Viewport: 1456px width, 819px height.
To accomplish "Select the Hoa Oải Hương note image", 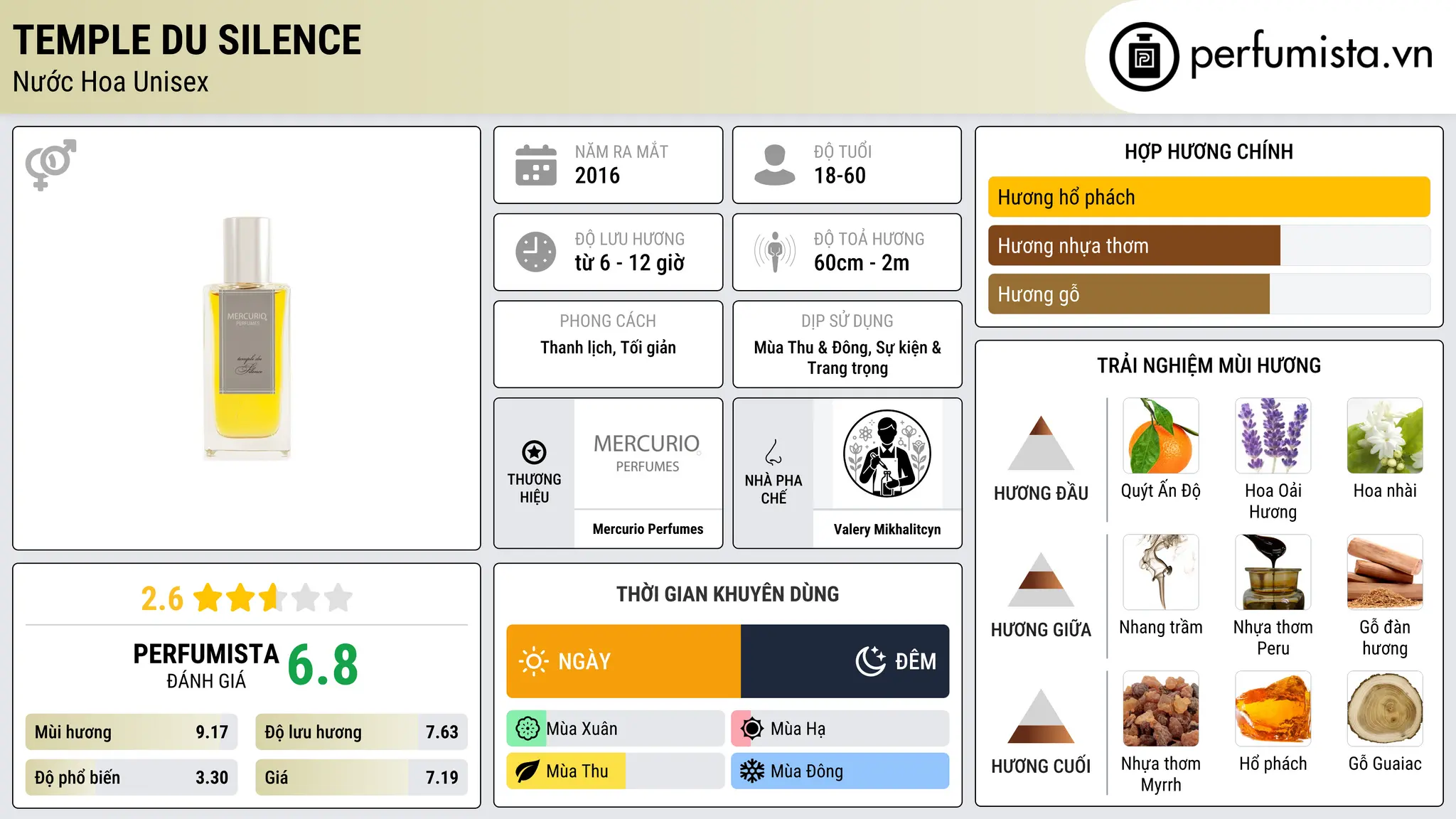I will point(1273,436).
